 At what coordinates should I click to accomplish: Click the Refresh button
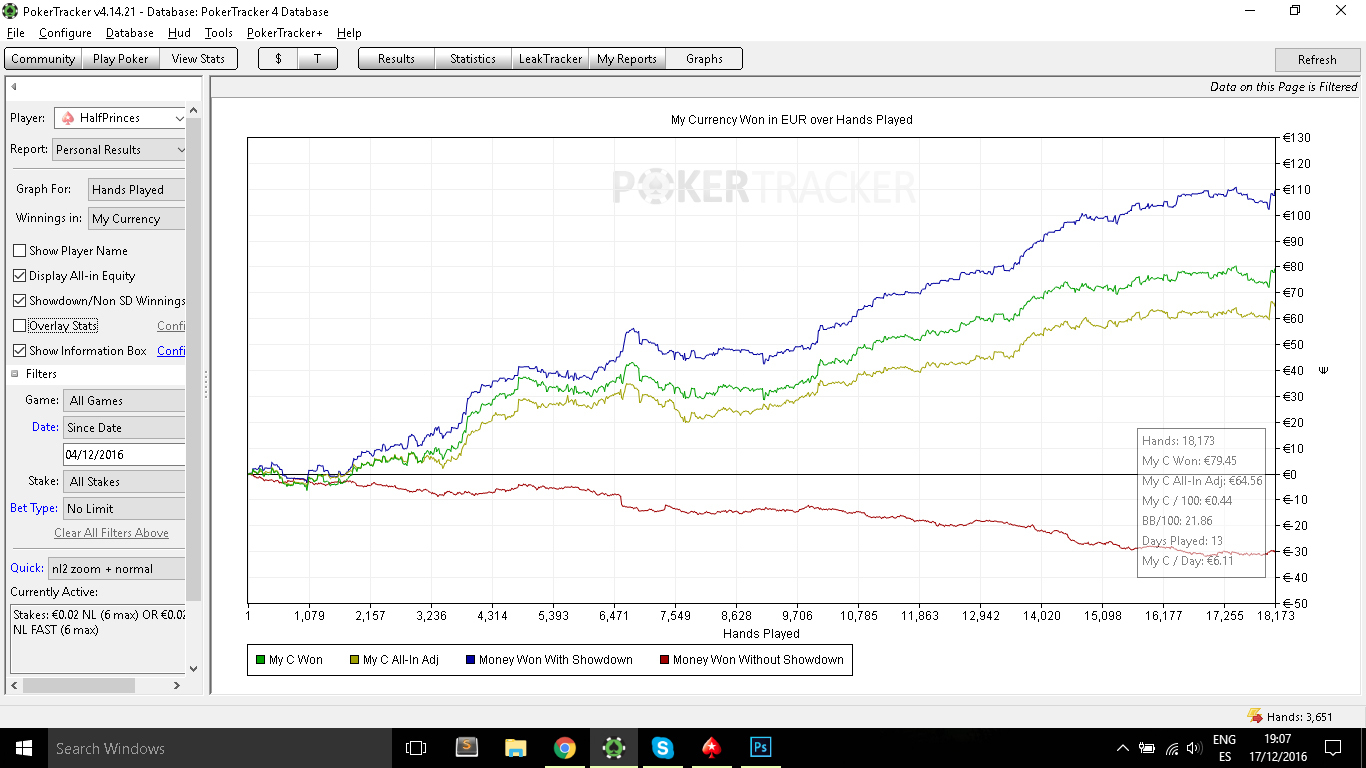(x=1317, y=60)
